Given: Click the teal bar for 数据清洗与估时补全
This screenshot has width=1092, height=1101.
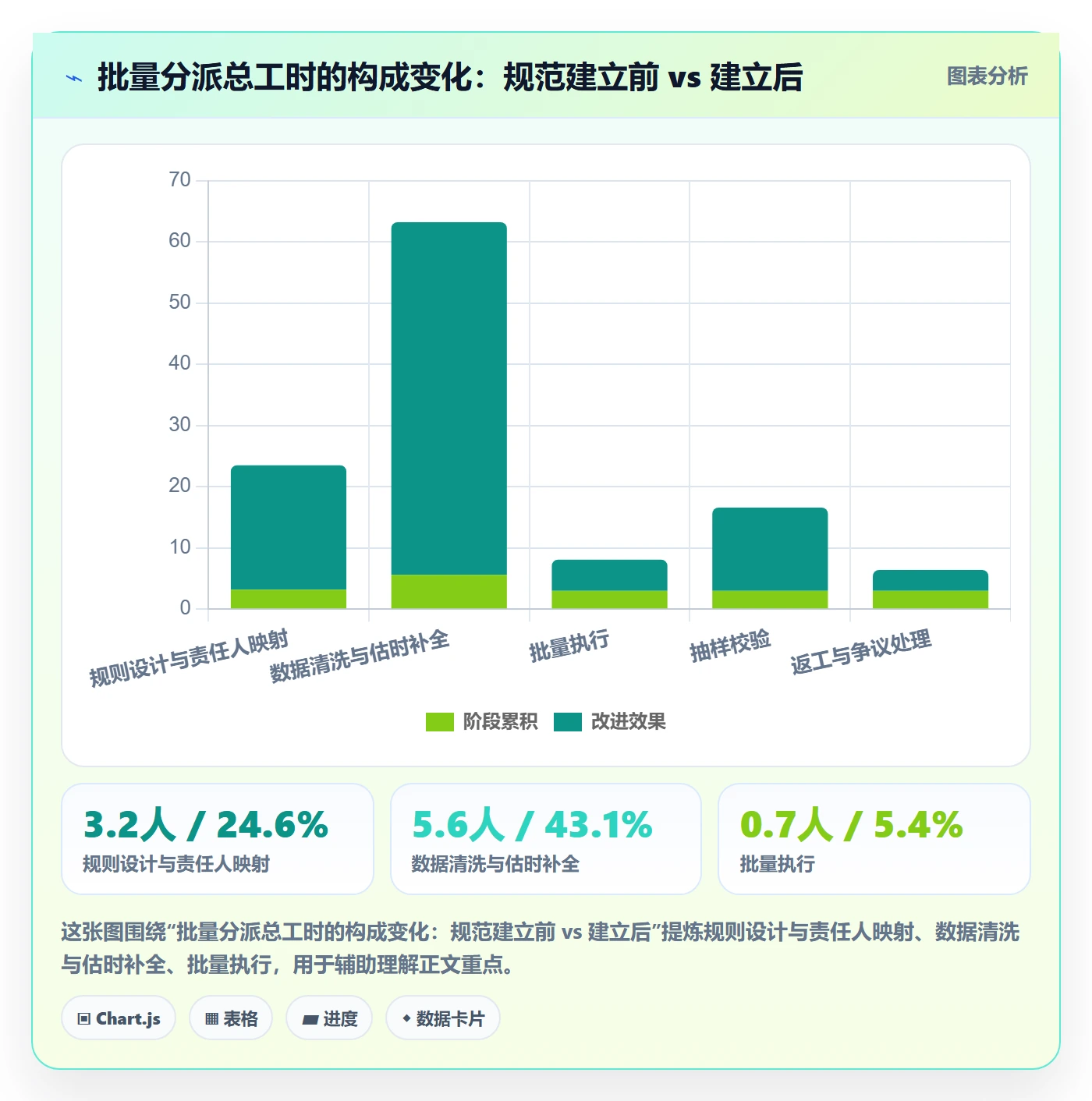Looking at the screenshot, I should tap(449, 398).
